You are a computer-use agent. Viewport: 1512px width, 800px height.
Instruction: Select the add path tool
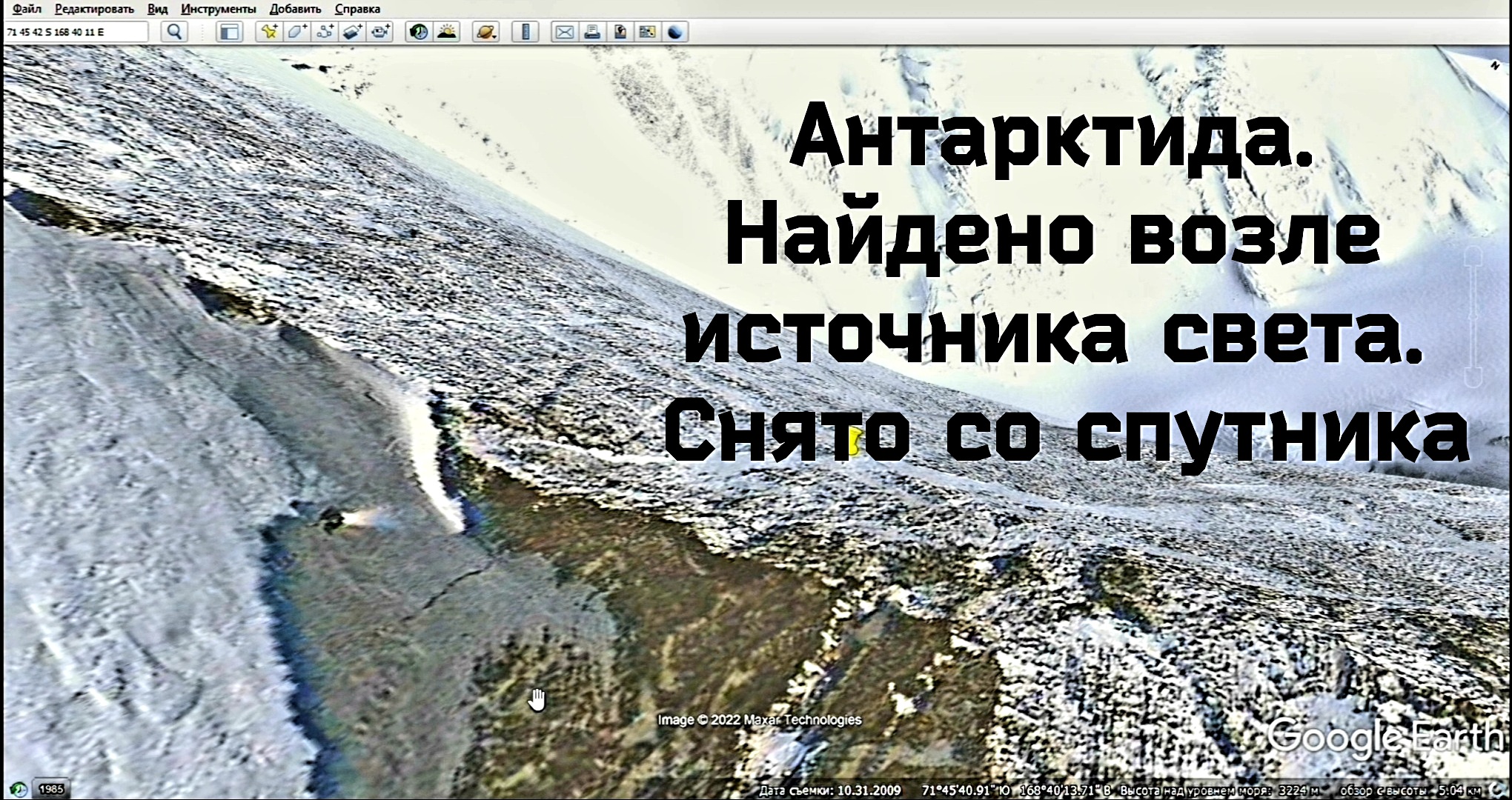[325, 32]
